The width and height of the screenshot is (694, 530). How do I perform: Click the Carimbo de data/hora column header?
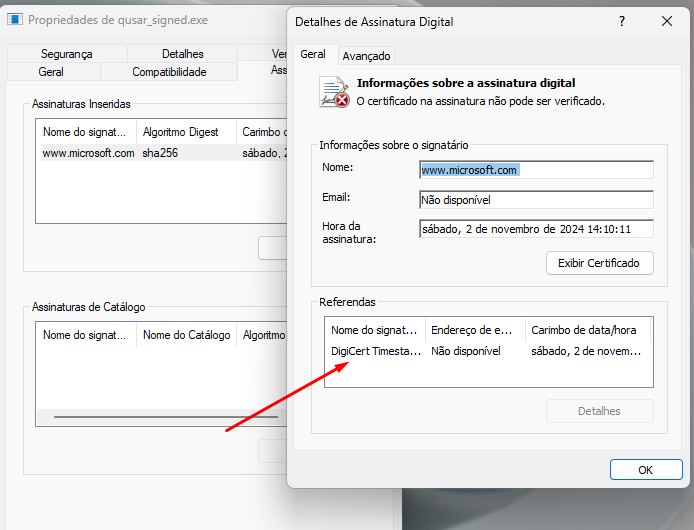click(588, 330)
